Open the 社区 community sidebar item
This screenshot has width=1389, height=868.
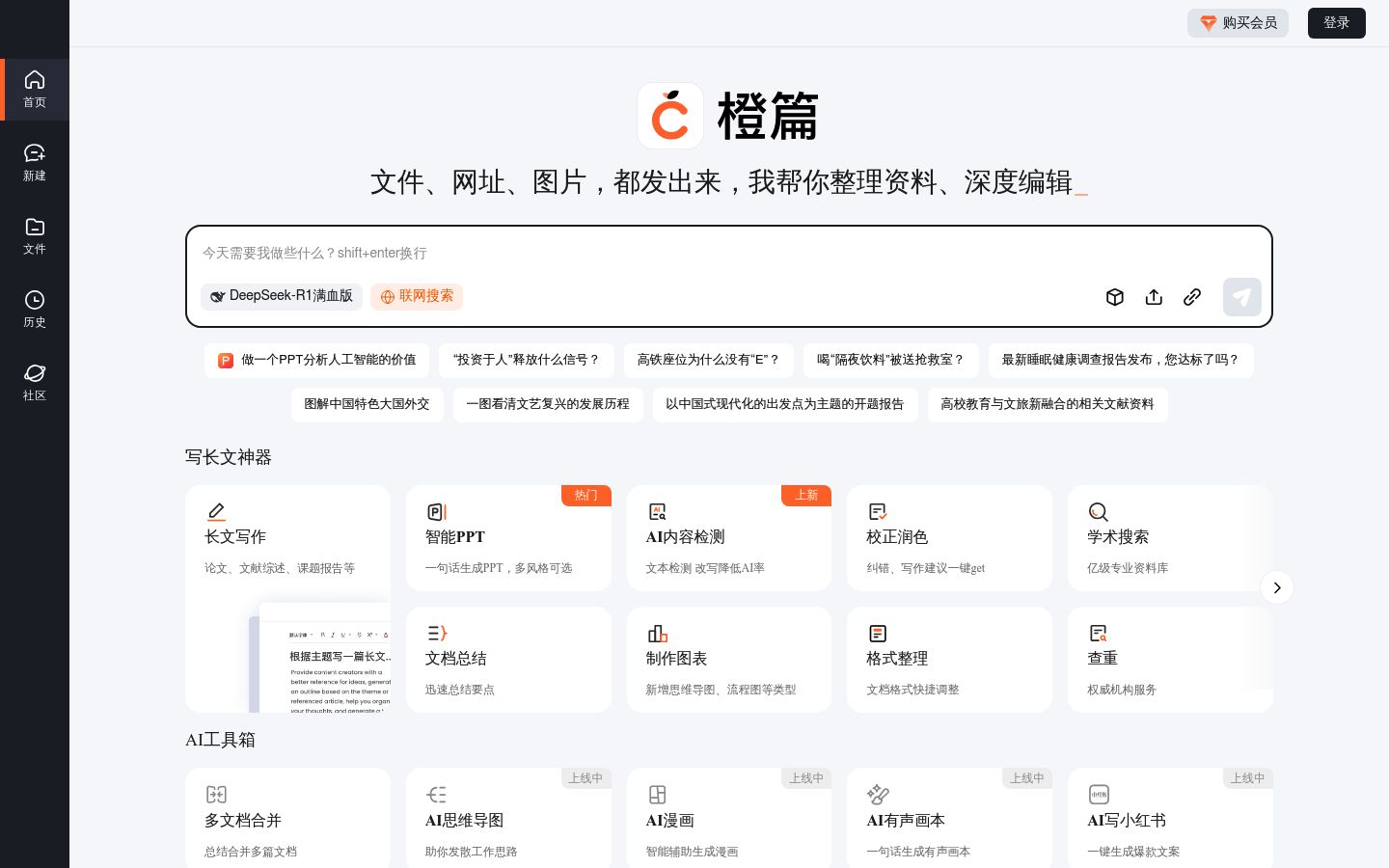(35, 383)
